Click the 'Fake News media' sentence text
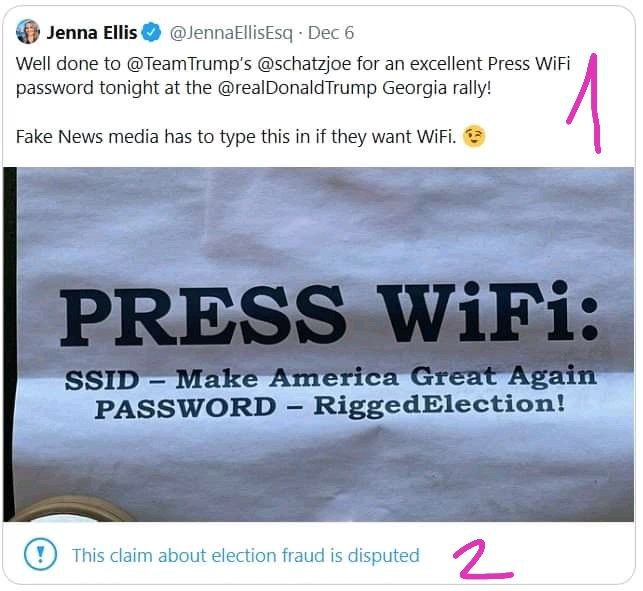The image size is (643, 591). point(236,137)
